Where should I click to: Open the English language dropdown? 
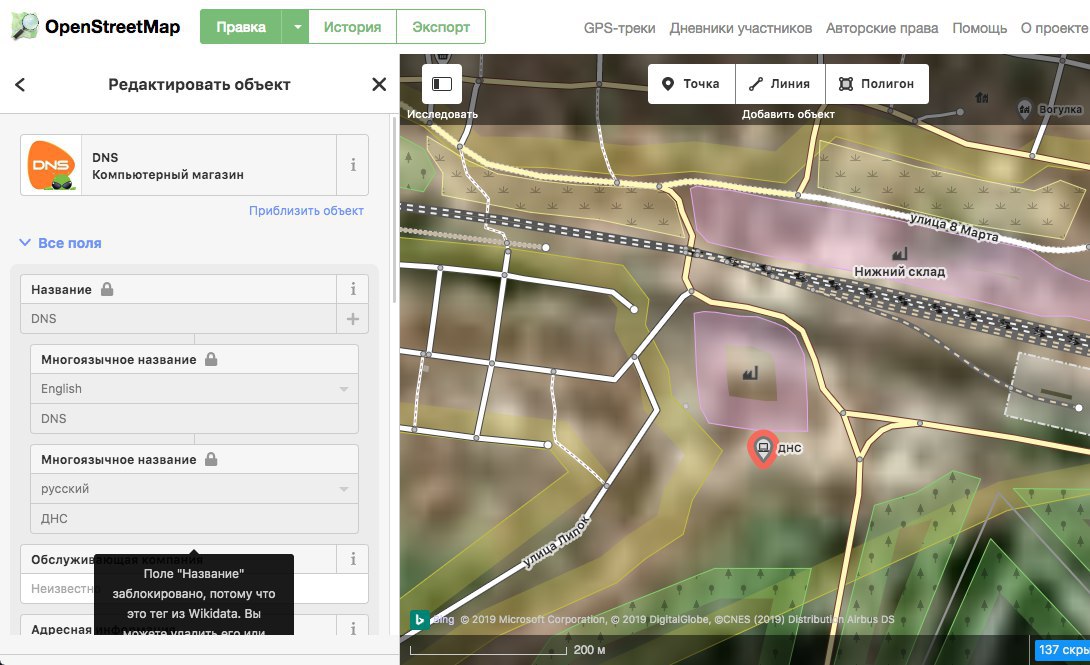(x=343, y=389)
